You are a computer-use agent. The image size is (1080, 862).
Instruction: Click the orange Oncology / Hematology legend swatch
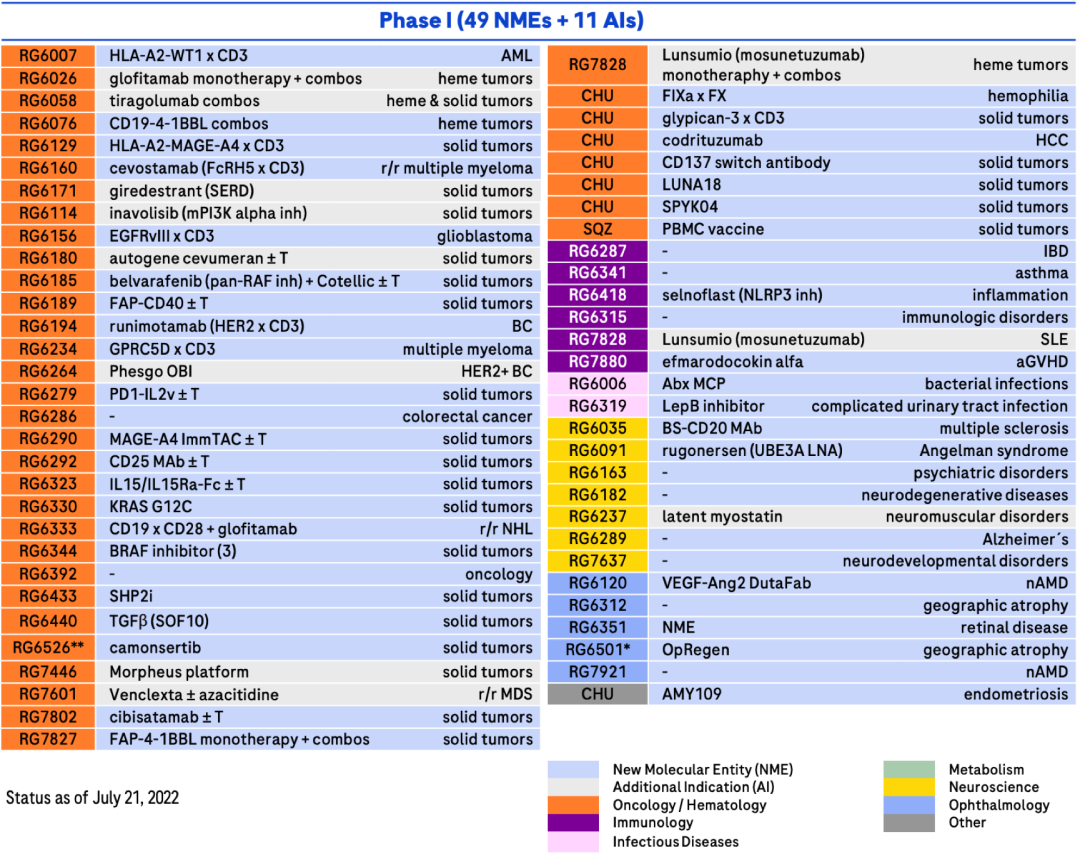coord(573,805)
